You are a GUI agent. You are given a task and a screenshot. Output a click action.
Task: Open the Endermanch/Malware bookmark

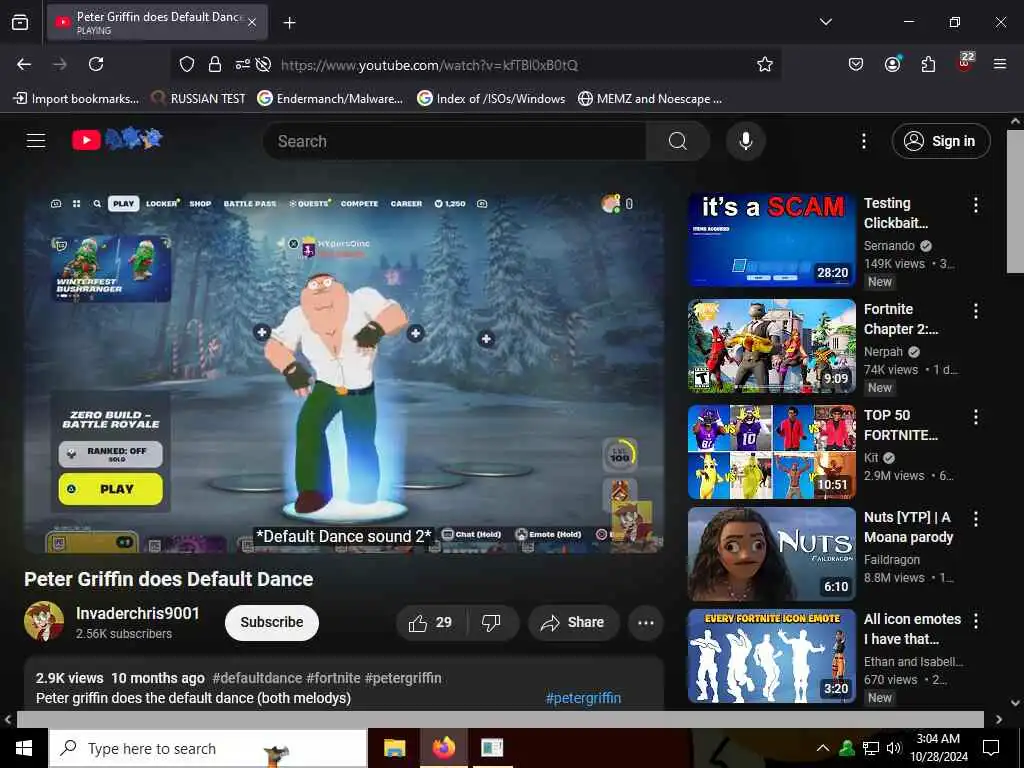coord(330,99)
